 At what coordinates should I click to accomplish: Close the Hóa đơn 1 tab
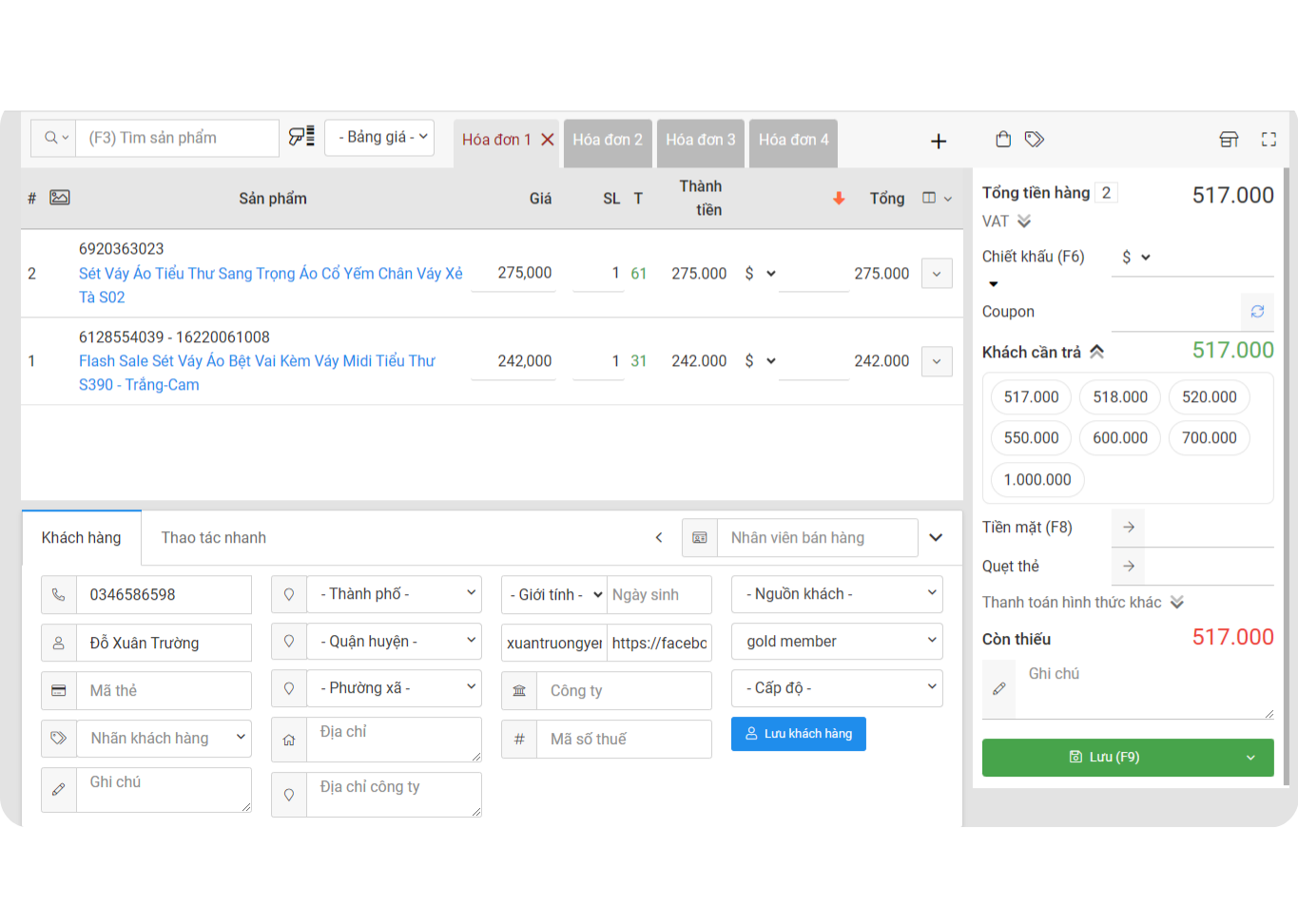click(548, 140)
